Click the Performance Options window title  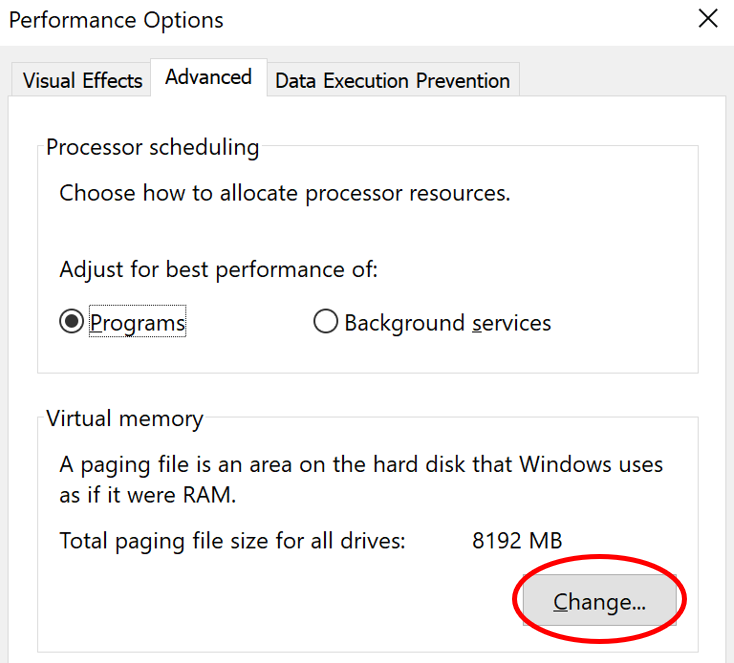[x=116, y=20]
